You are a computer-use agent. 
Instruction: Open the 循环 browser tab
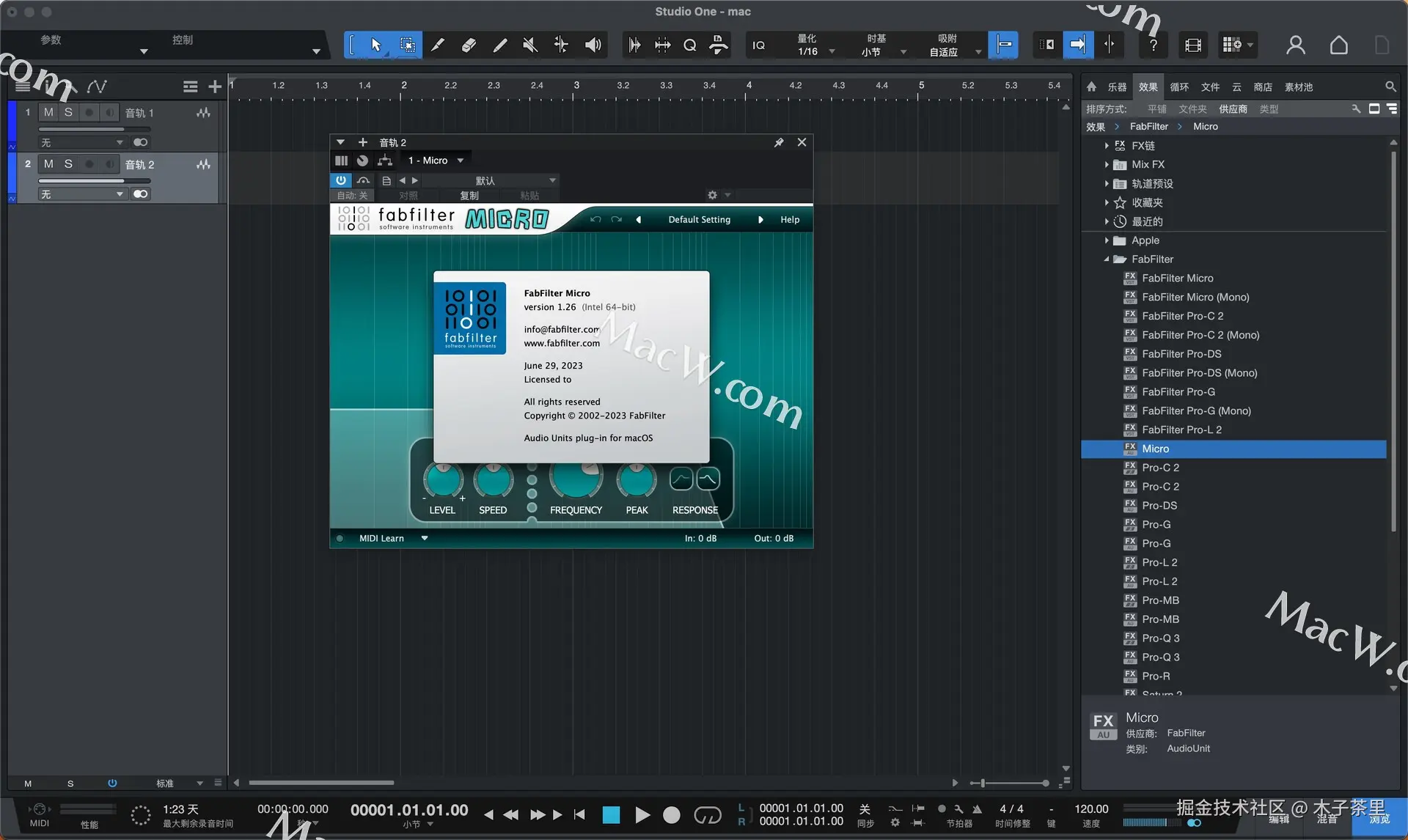pos(1179,87)
